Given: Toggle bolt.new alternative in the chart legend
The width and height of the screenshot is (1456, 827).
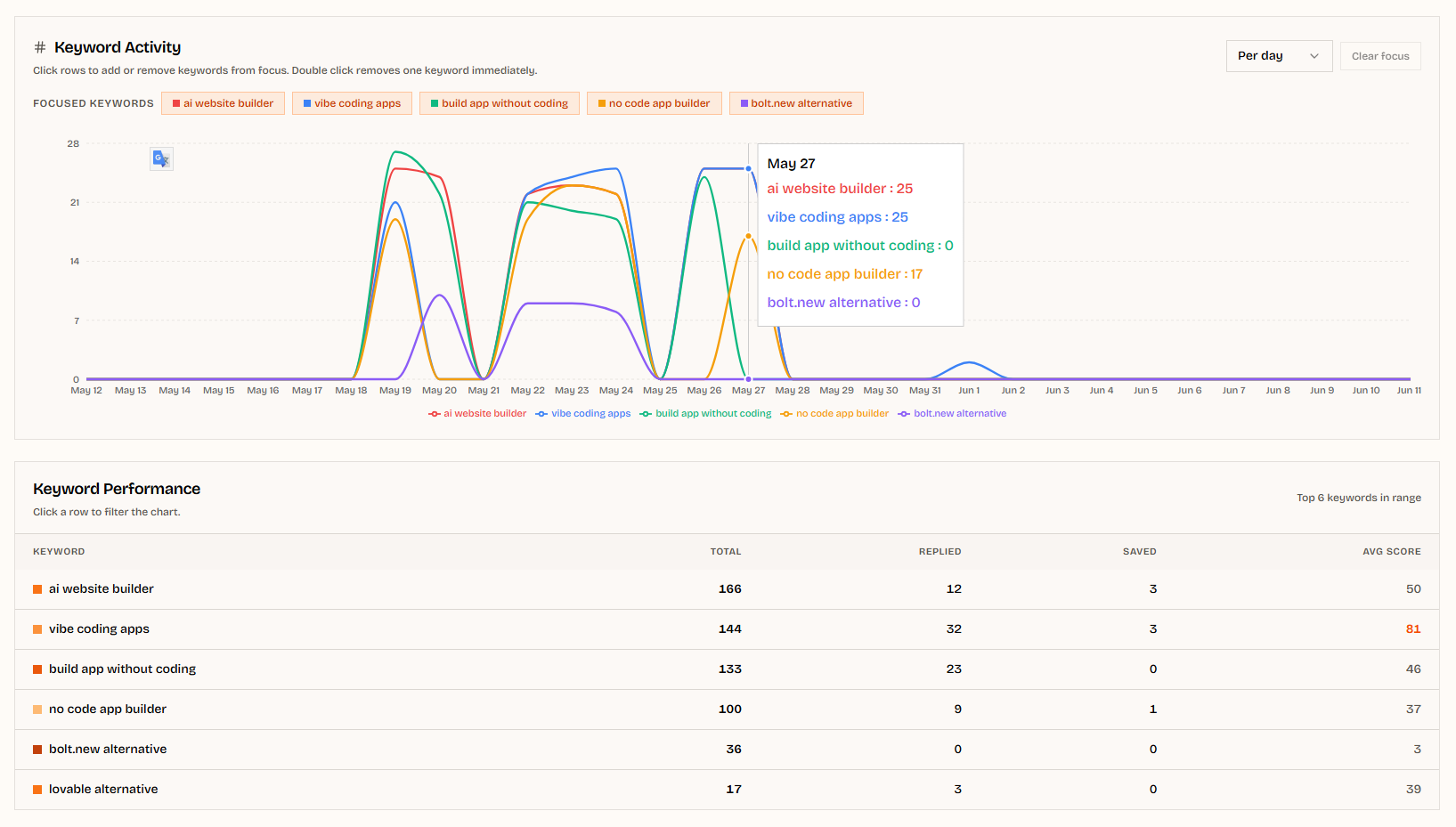Looking at the screenshot, I should pos(952,414).
